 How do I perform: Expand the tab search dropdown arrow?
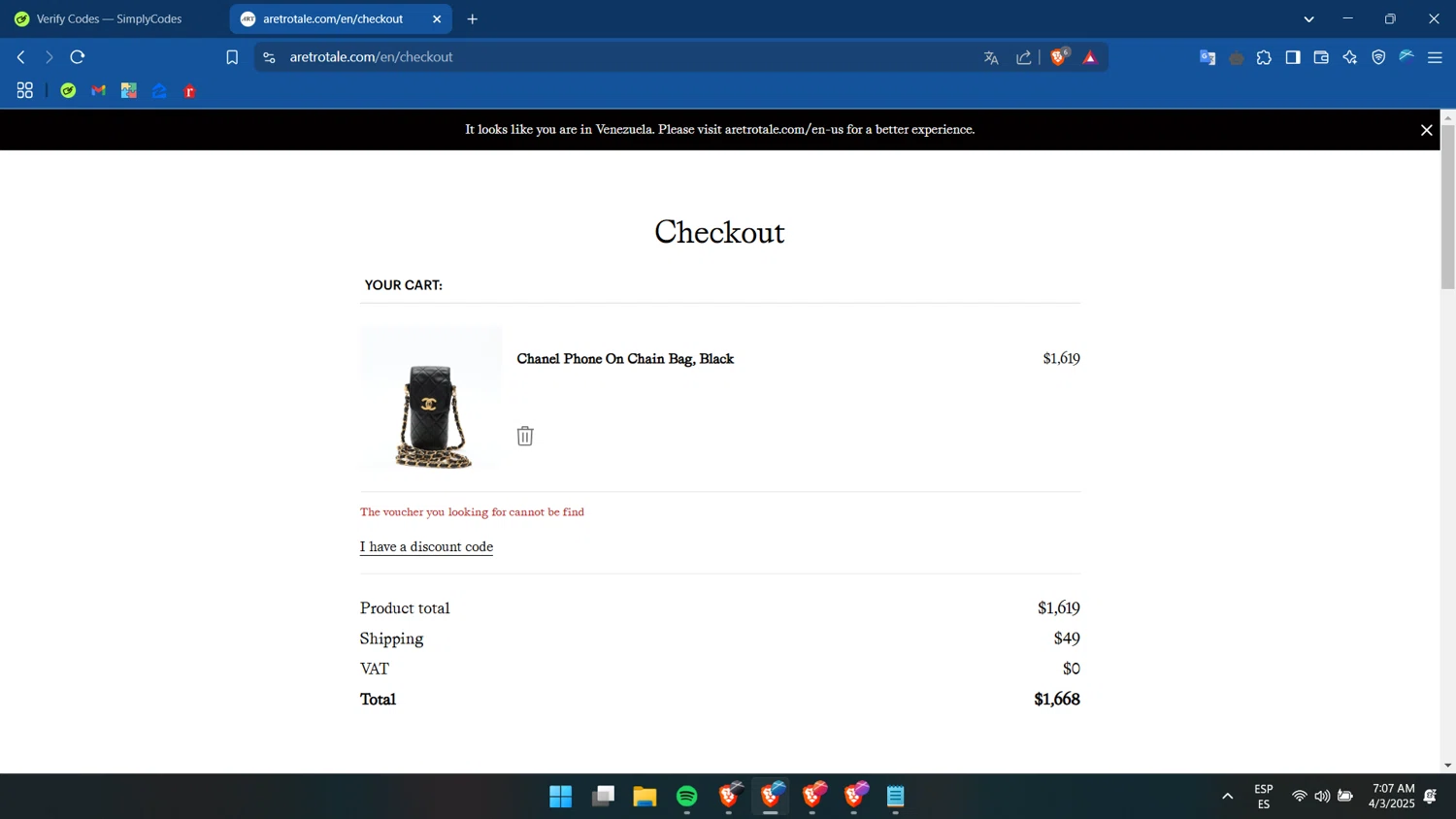point(1308,19)
